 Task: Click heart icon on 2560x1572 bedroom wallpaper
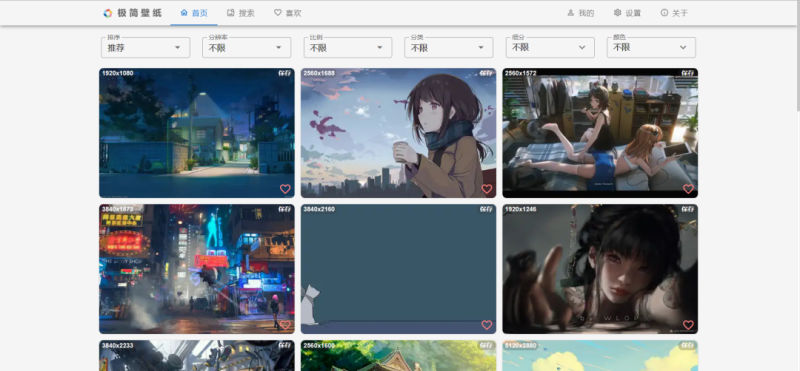[x=688, y=189]
